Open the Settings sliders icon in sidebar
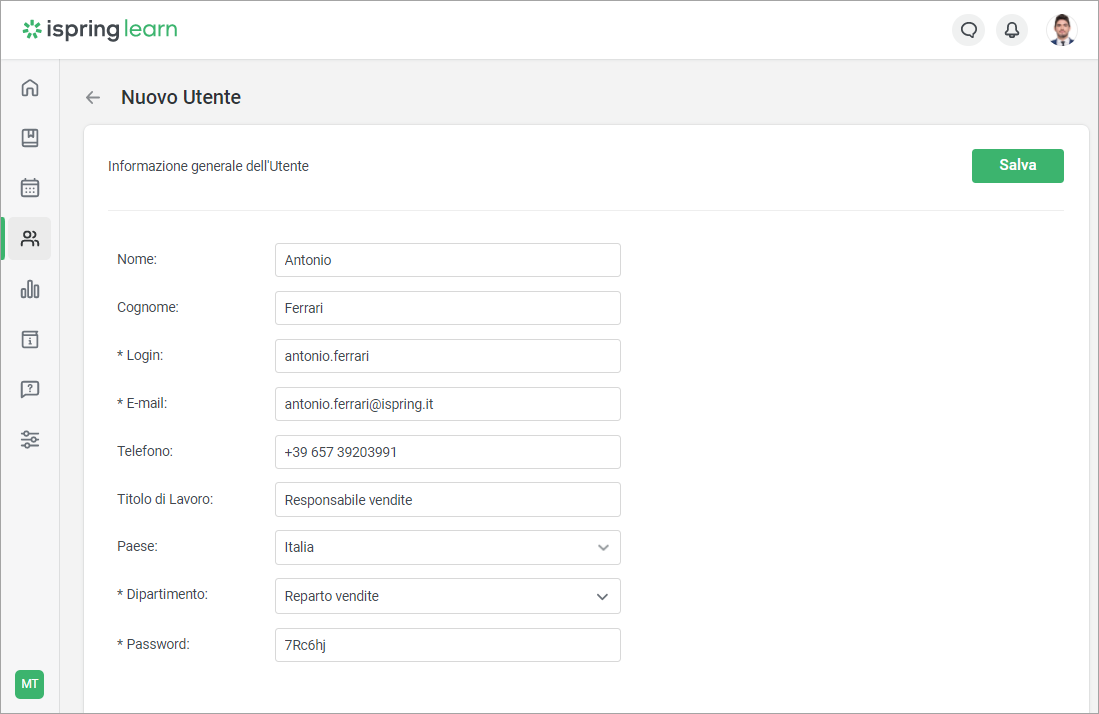 coord(30,439)
